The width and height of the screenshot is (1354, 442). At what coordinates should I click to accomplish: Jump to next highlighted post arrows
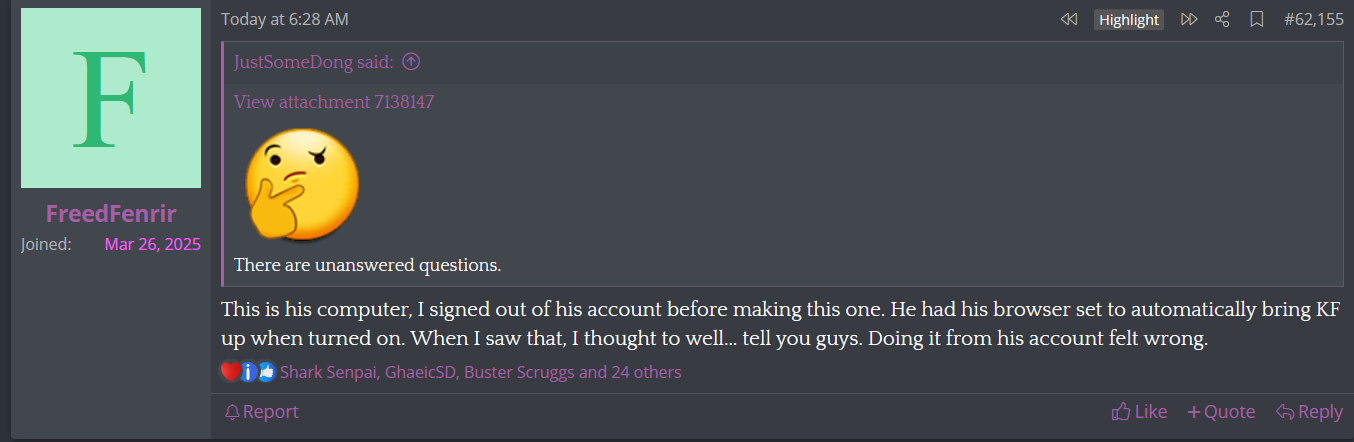(1189, 20)
